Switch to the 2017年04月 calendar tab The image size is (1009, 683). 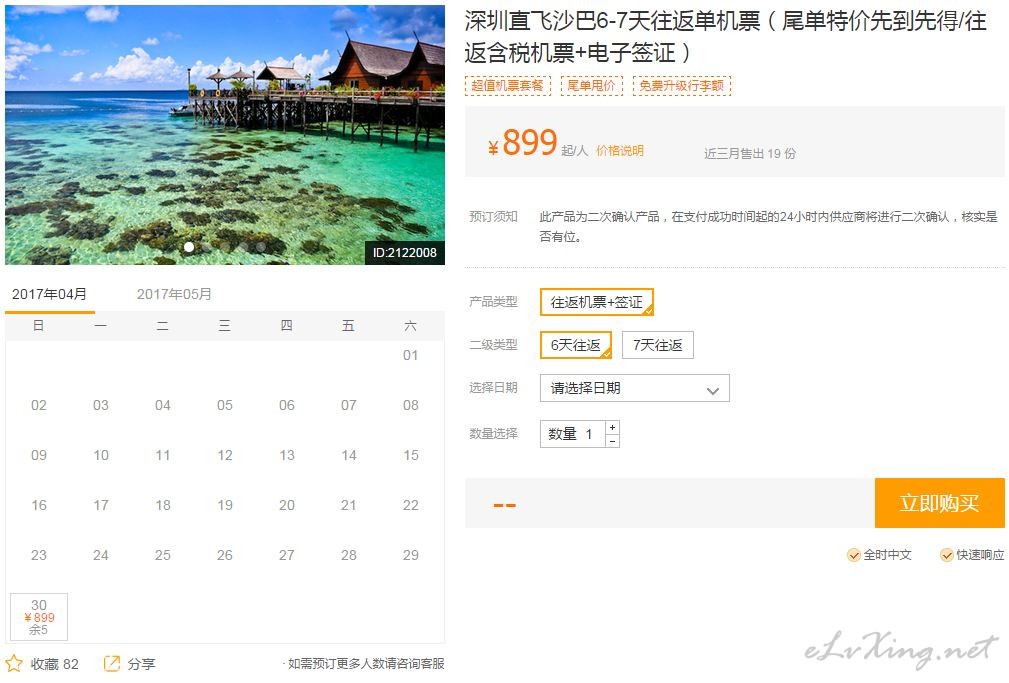[x=50, y=294]
